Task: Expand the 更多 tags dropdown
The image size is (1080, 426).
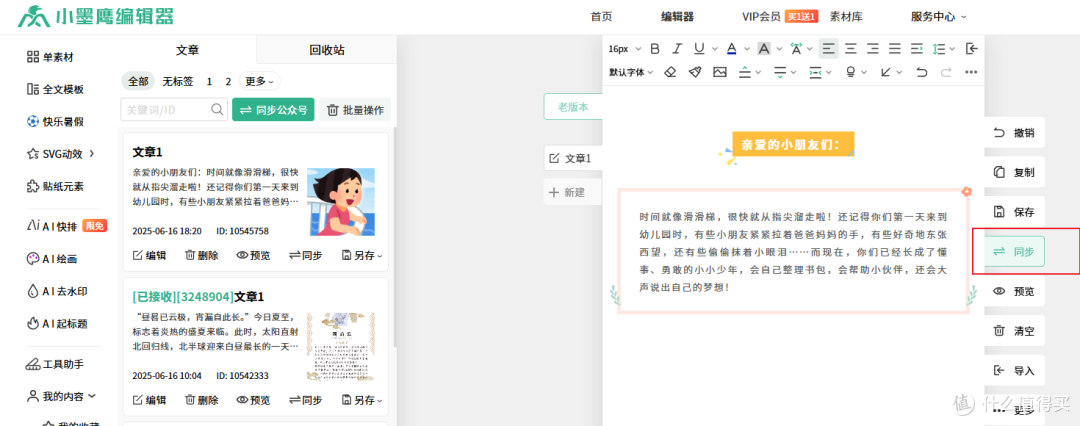Action: pyautogui.click(x=260, y=81)
